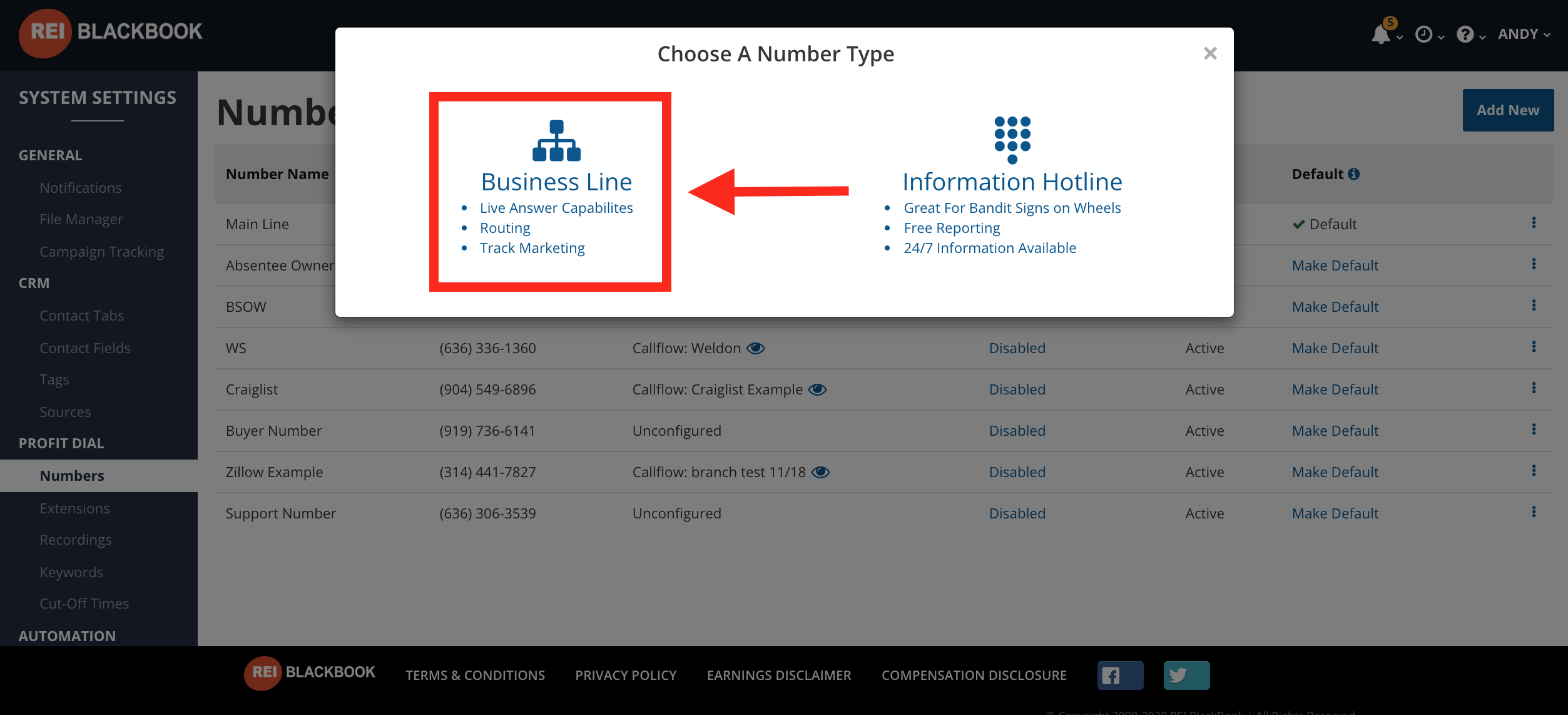
Task: Open Campaign Tracking in sidebar
Action: coord(102,252)
